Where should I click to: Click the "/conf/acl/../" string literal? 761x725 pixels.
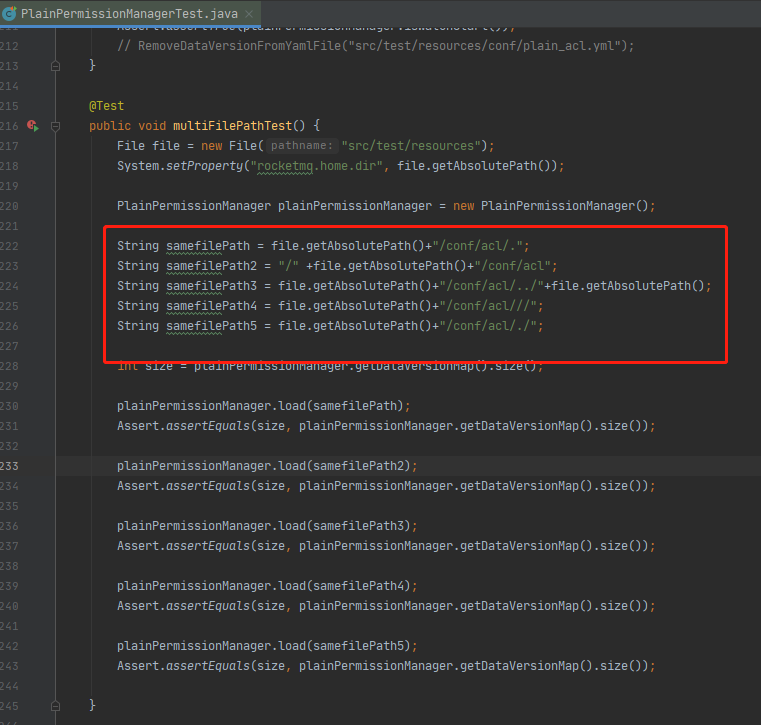pyautogui.click(x=491, y=286)
